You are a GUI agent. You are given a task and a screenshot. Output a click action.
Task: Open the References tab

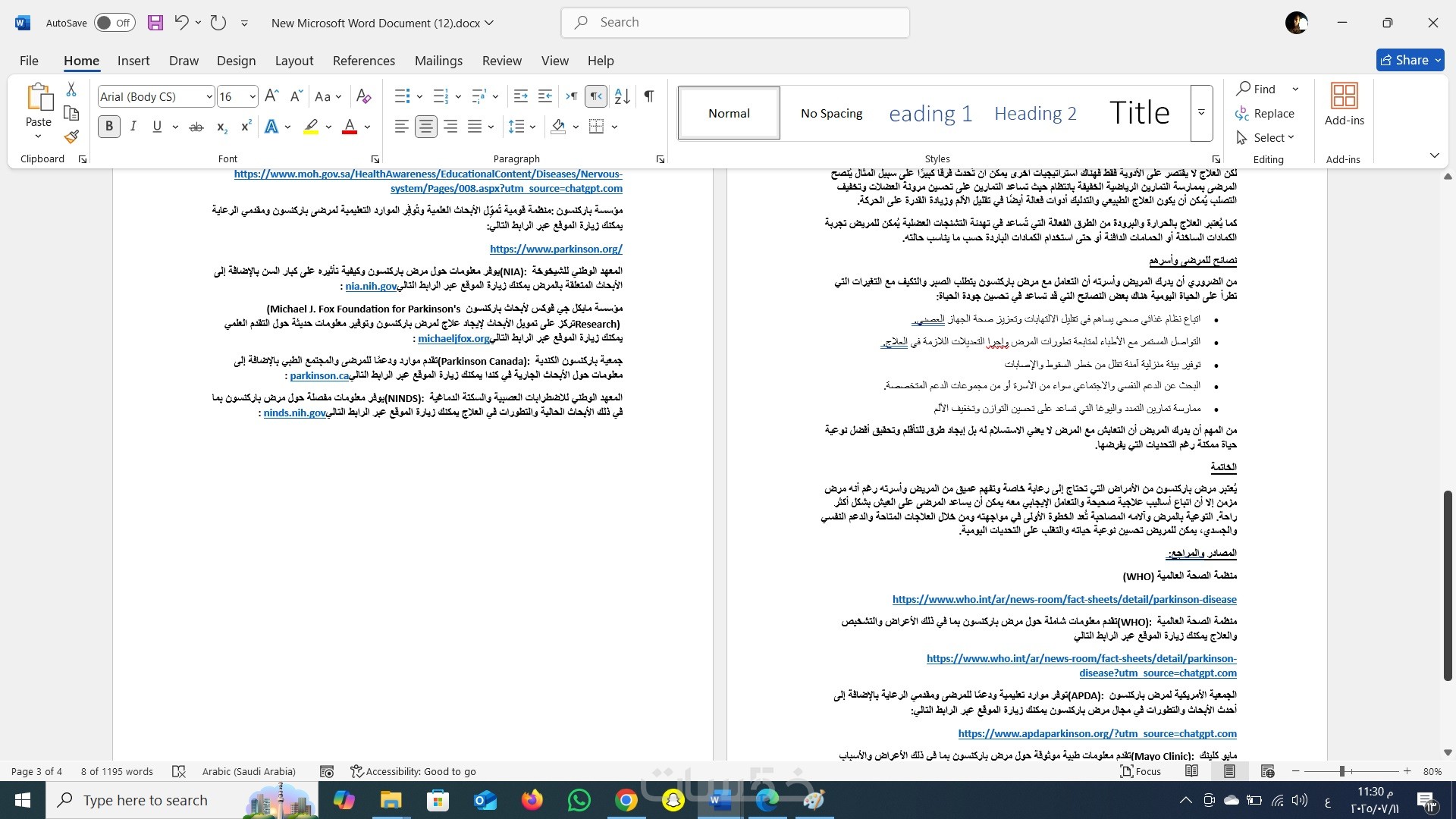point(363,61)
